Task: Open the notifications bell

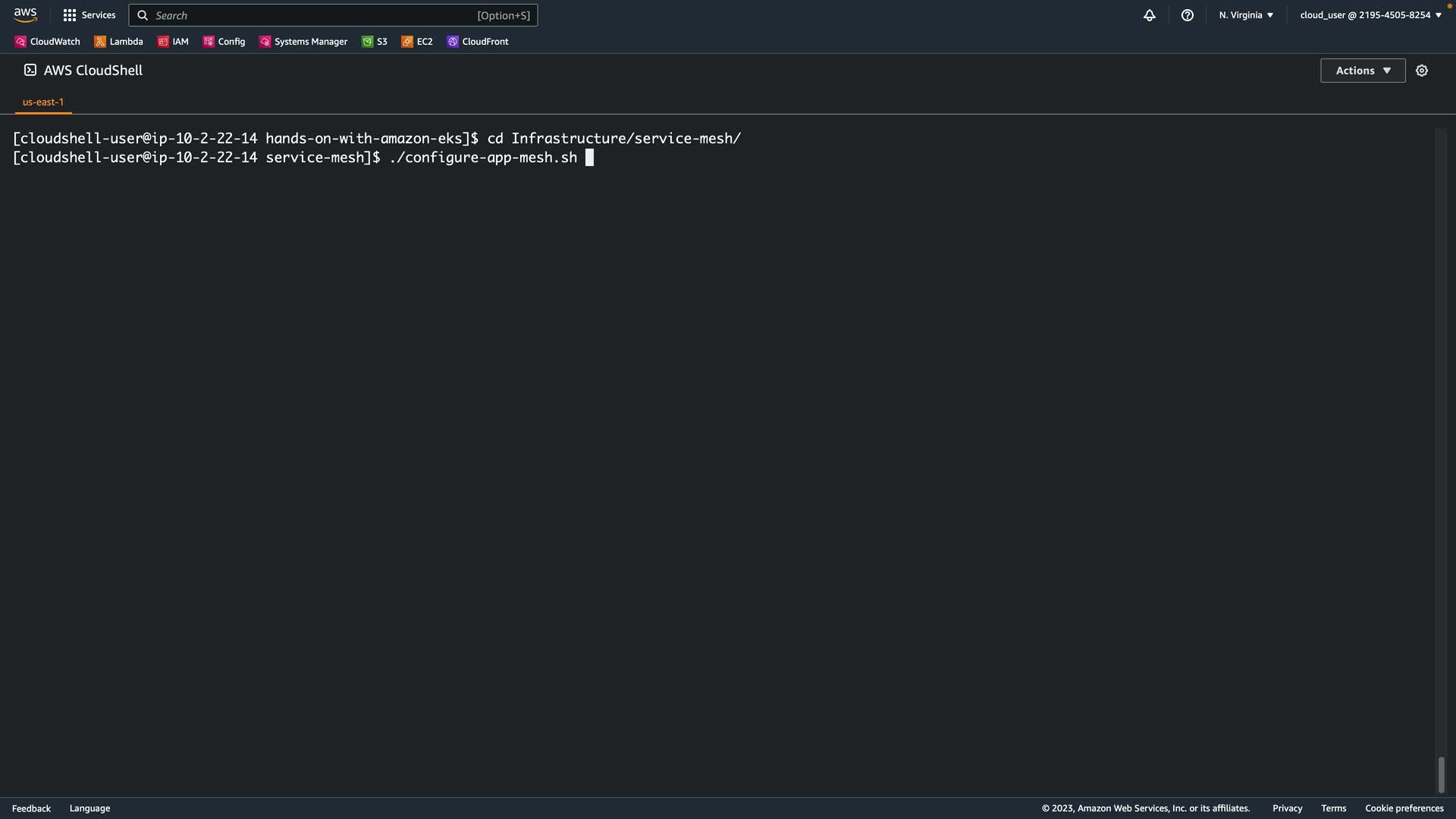Action: [1149, 15]
